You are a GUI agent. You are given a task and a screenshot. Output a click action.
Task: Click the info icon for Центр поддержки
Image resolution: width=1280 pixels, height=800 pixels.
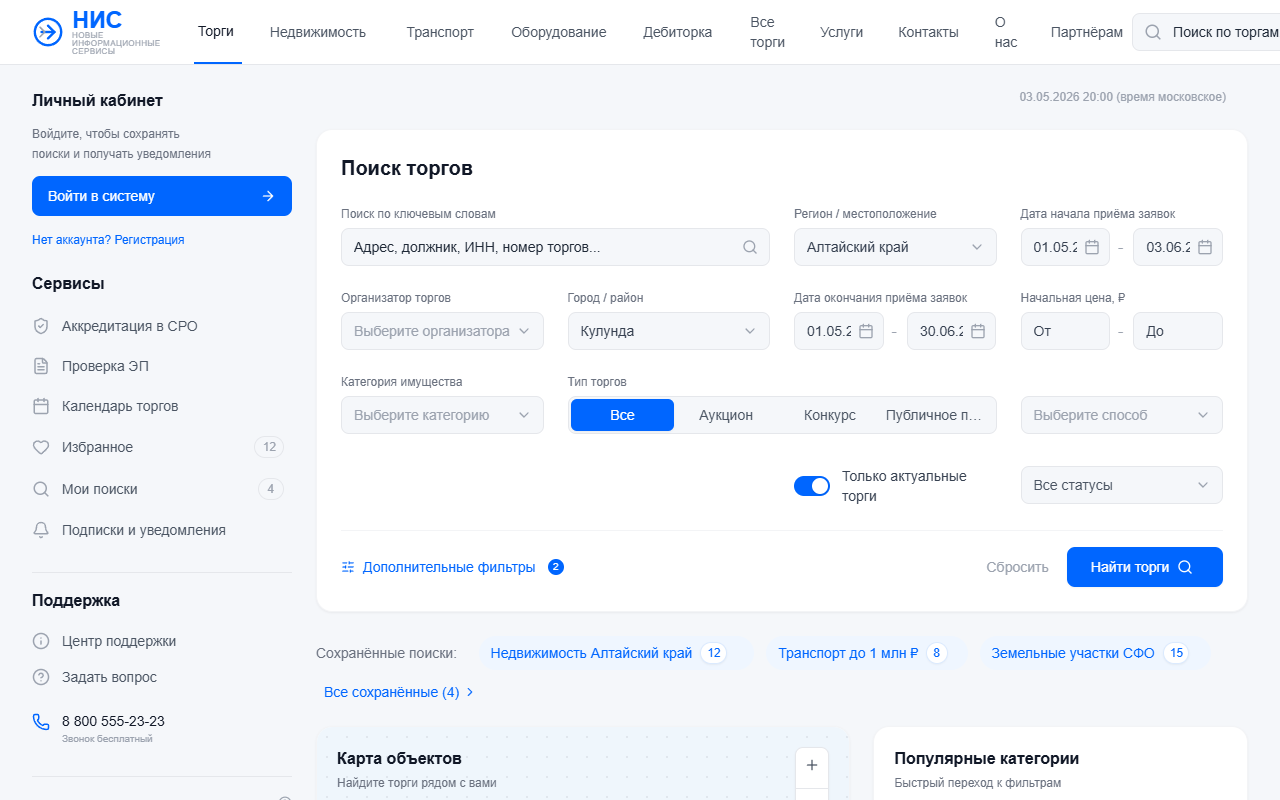coord(41,641)
